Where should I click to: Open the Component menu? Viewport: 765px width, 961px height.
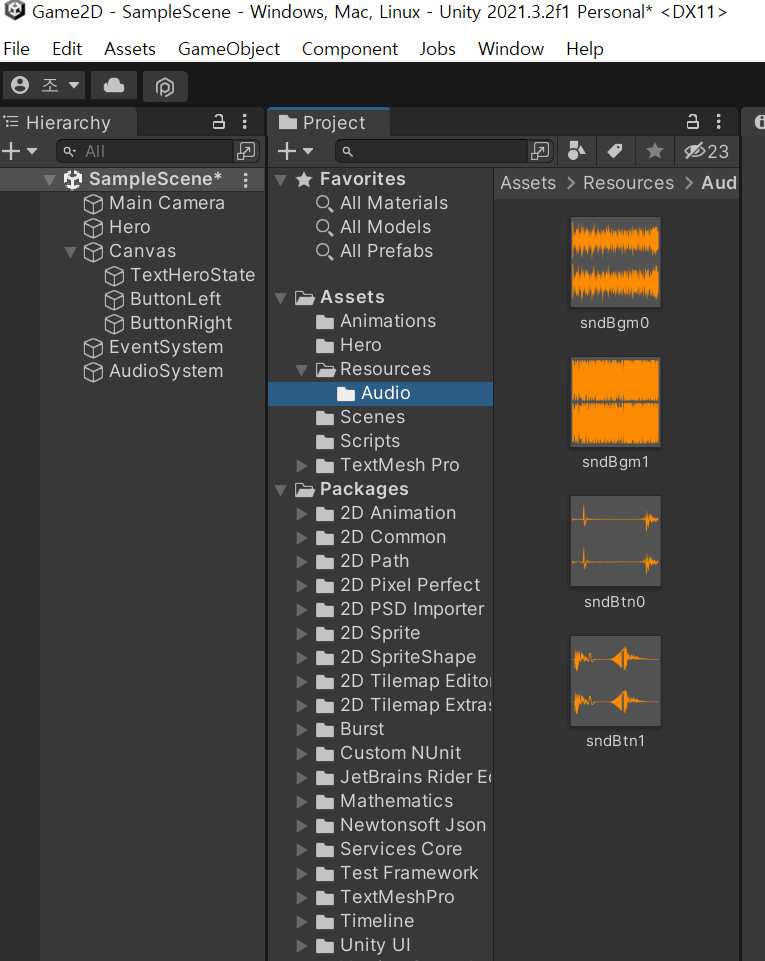[x=349, y=49]
